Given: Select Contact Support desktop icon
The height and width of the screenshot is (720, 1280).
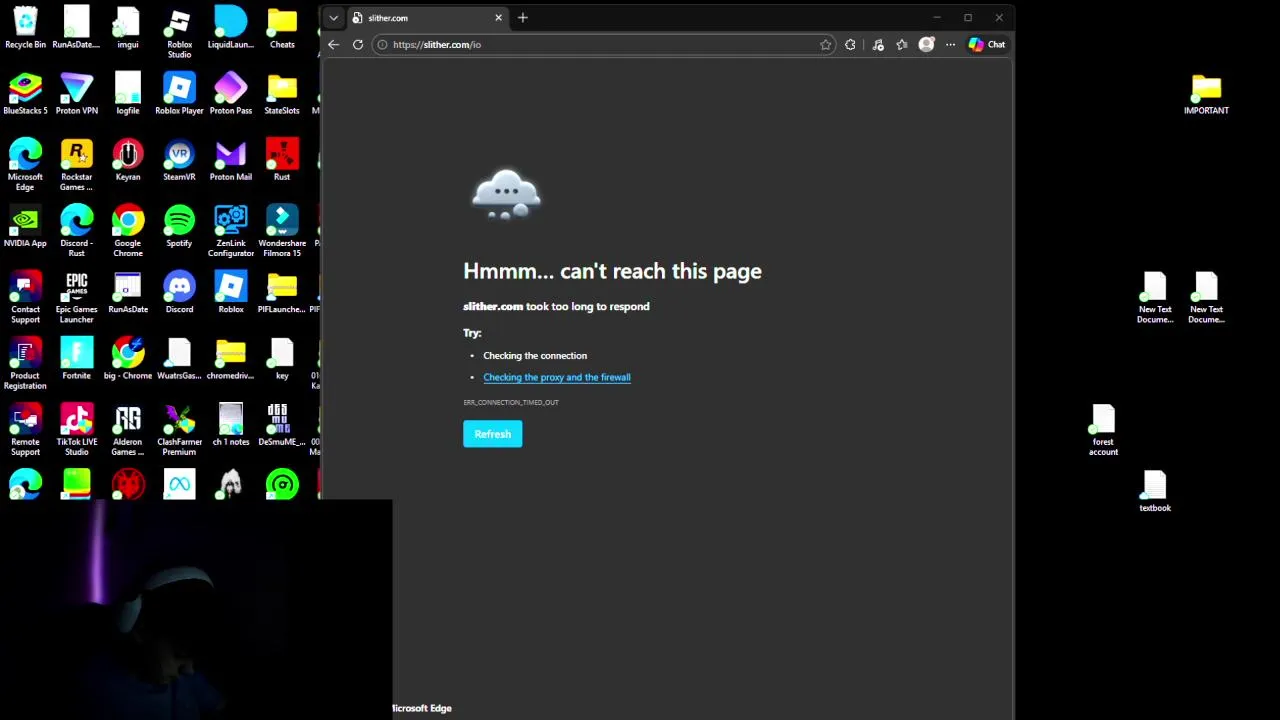Looking at the screenshot, I should [25, 297].
